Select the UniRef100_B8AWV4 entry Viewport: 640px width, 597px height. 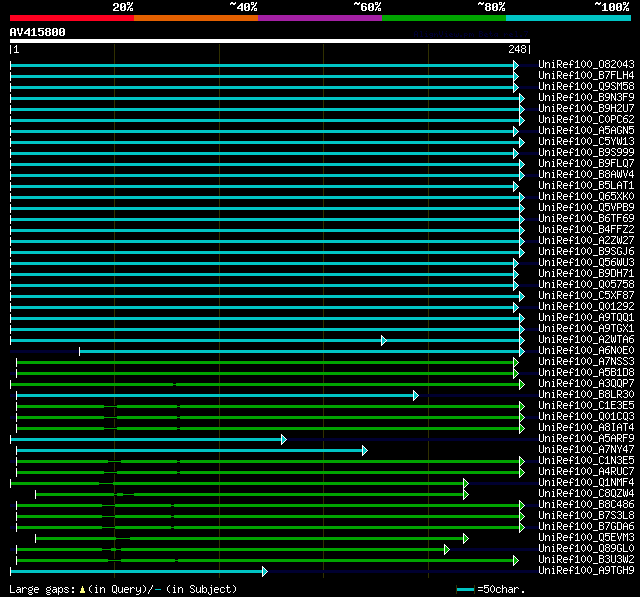tap(586, 175)
